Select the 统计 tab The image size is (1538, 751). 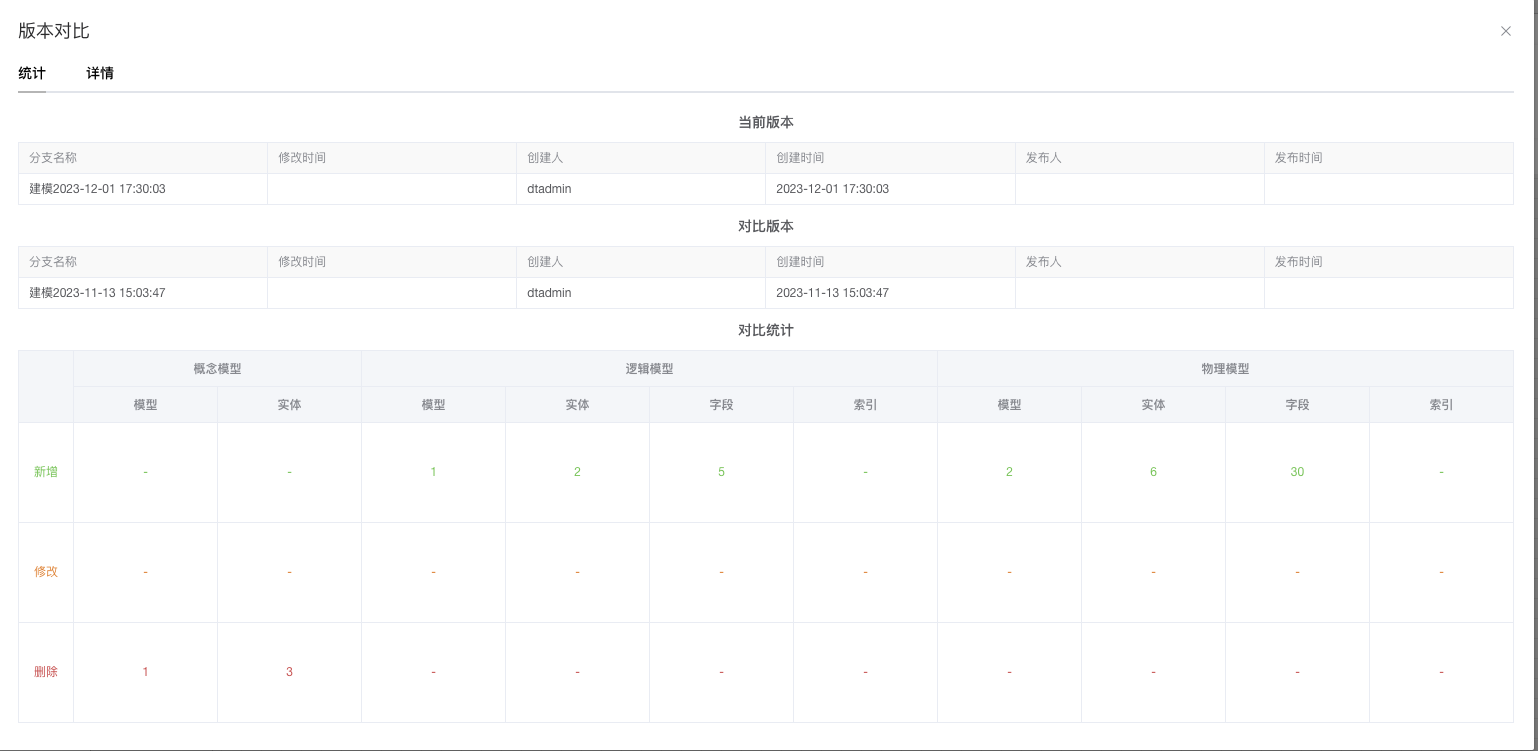click(32, 73)
